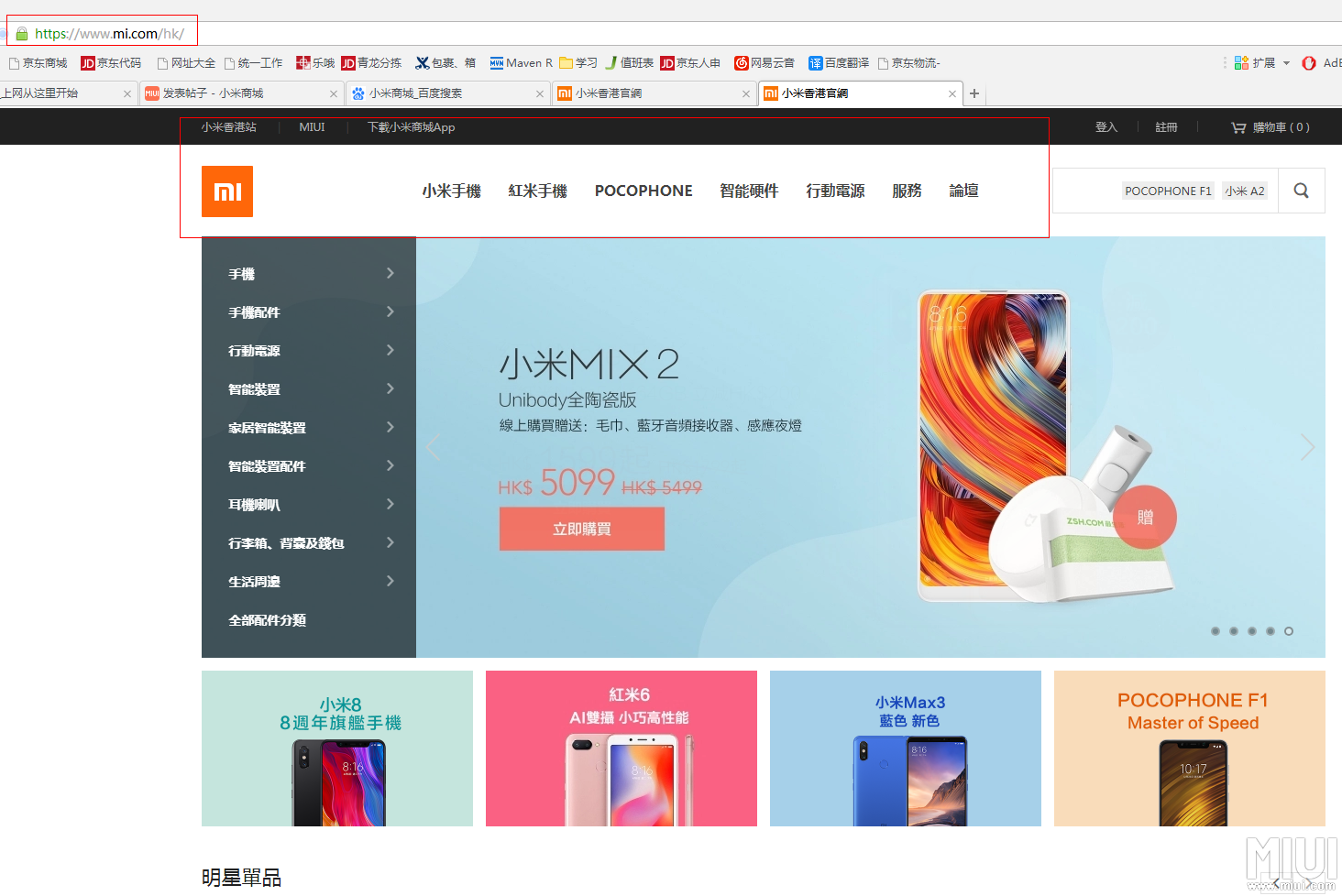Open 全部配件分類 all accessories link
The width and height of the screenshot is (1342, 896).
point(268,620)
